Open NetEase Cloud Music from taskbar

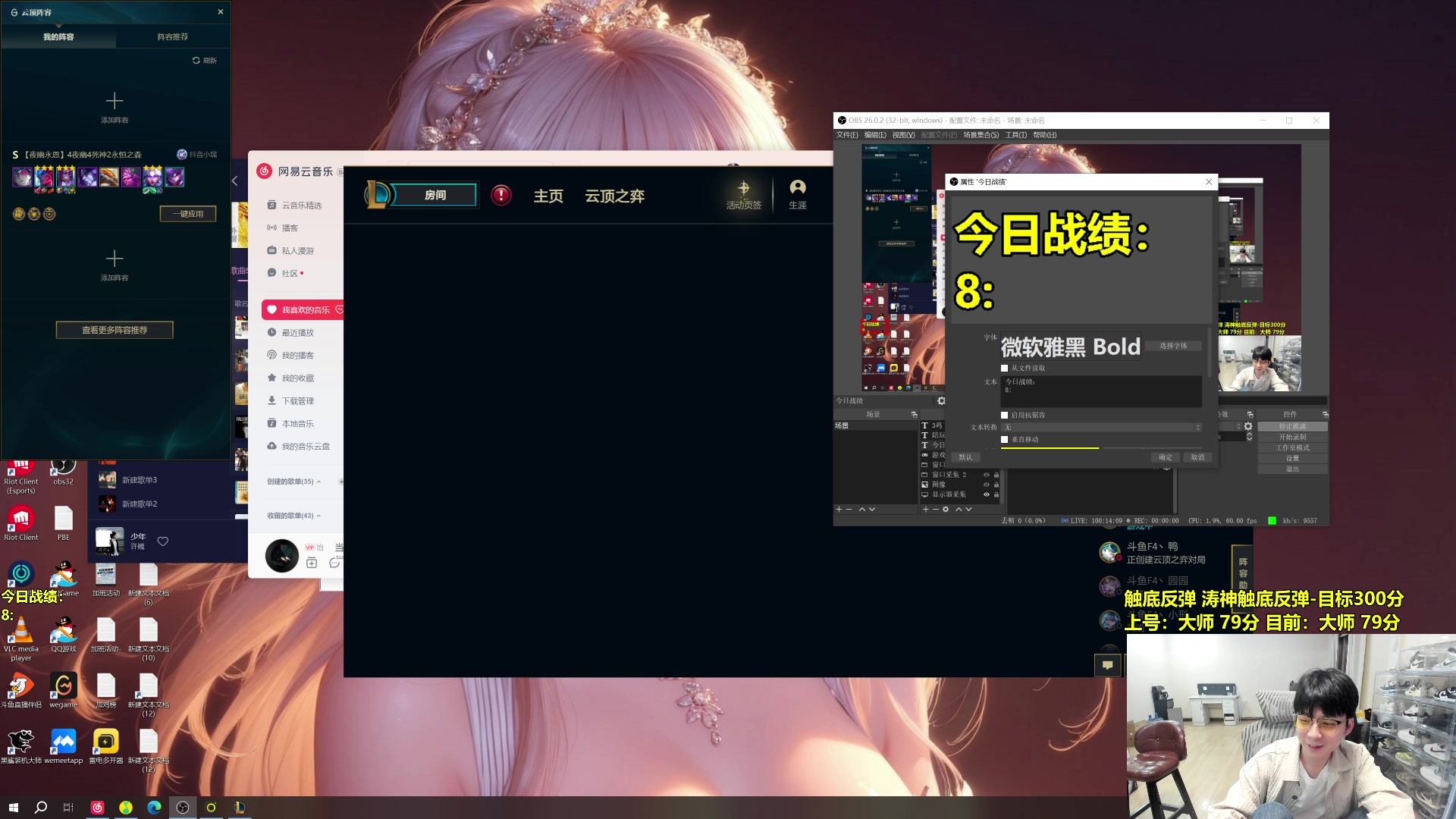(x=97, y=808)
